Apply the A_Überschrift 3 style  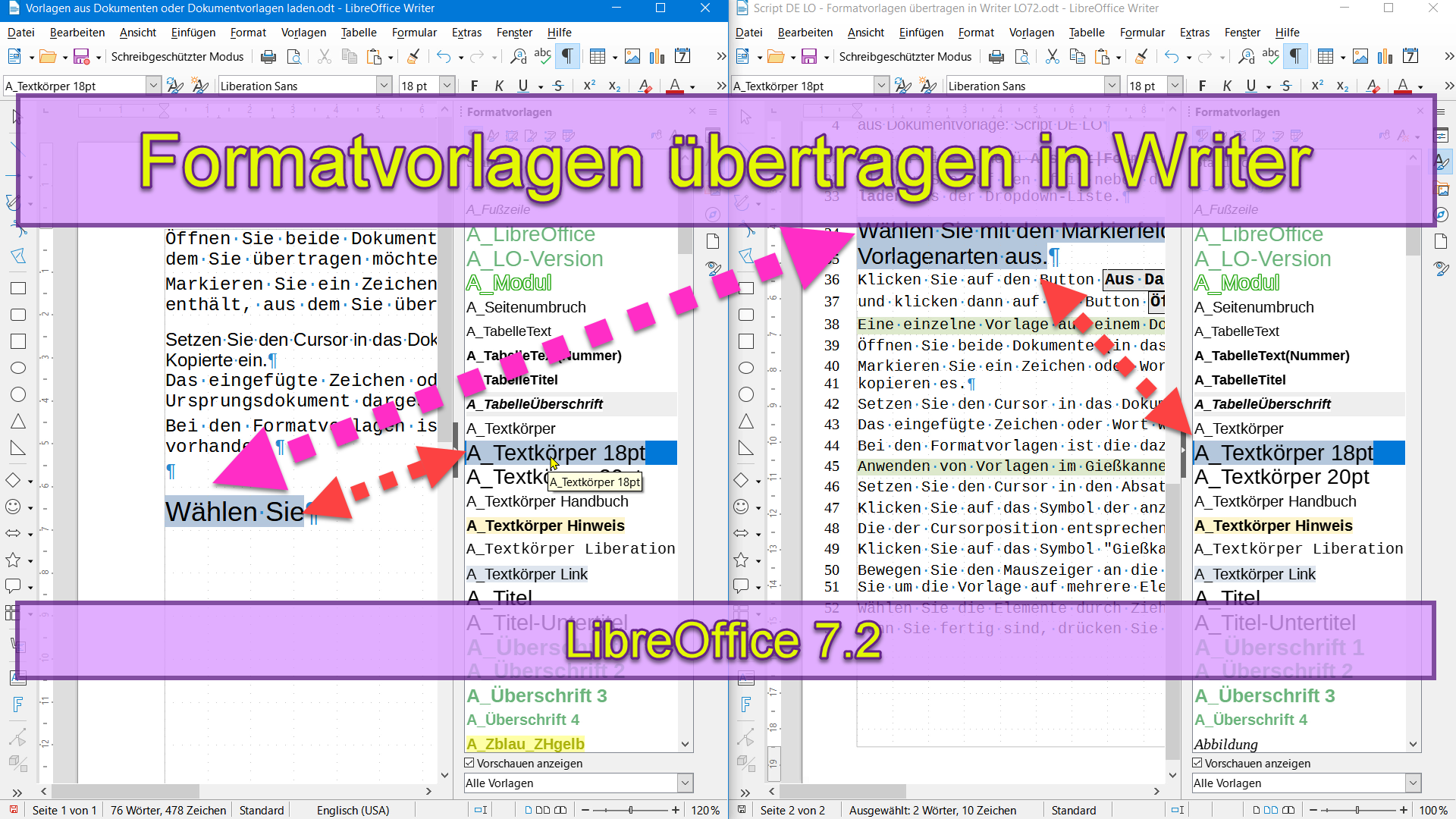tap(536, 695)
